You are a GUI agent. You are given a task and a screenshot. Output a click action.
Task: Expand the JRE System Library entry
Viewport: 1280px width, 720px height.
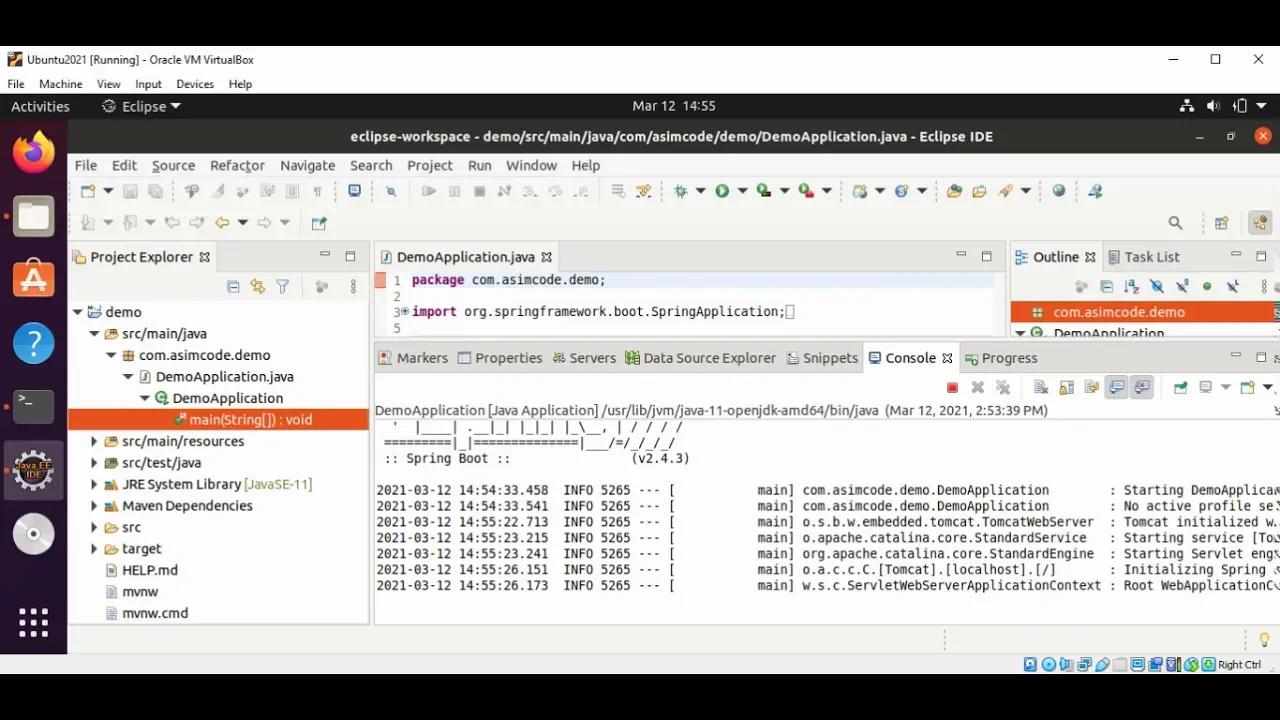coord(93,484)
